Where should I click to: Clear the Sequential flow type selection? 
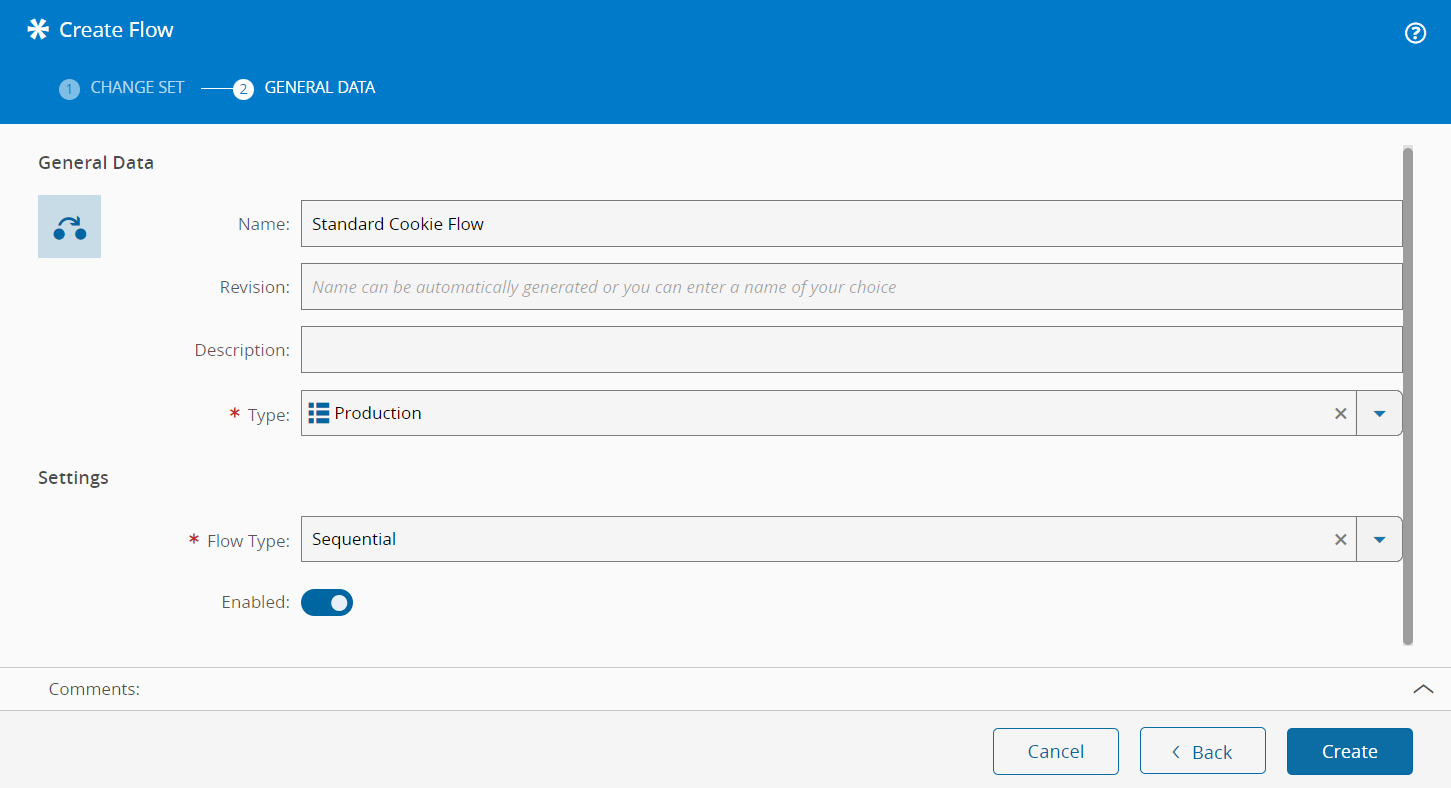coord(1340,540)
